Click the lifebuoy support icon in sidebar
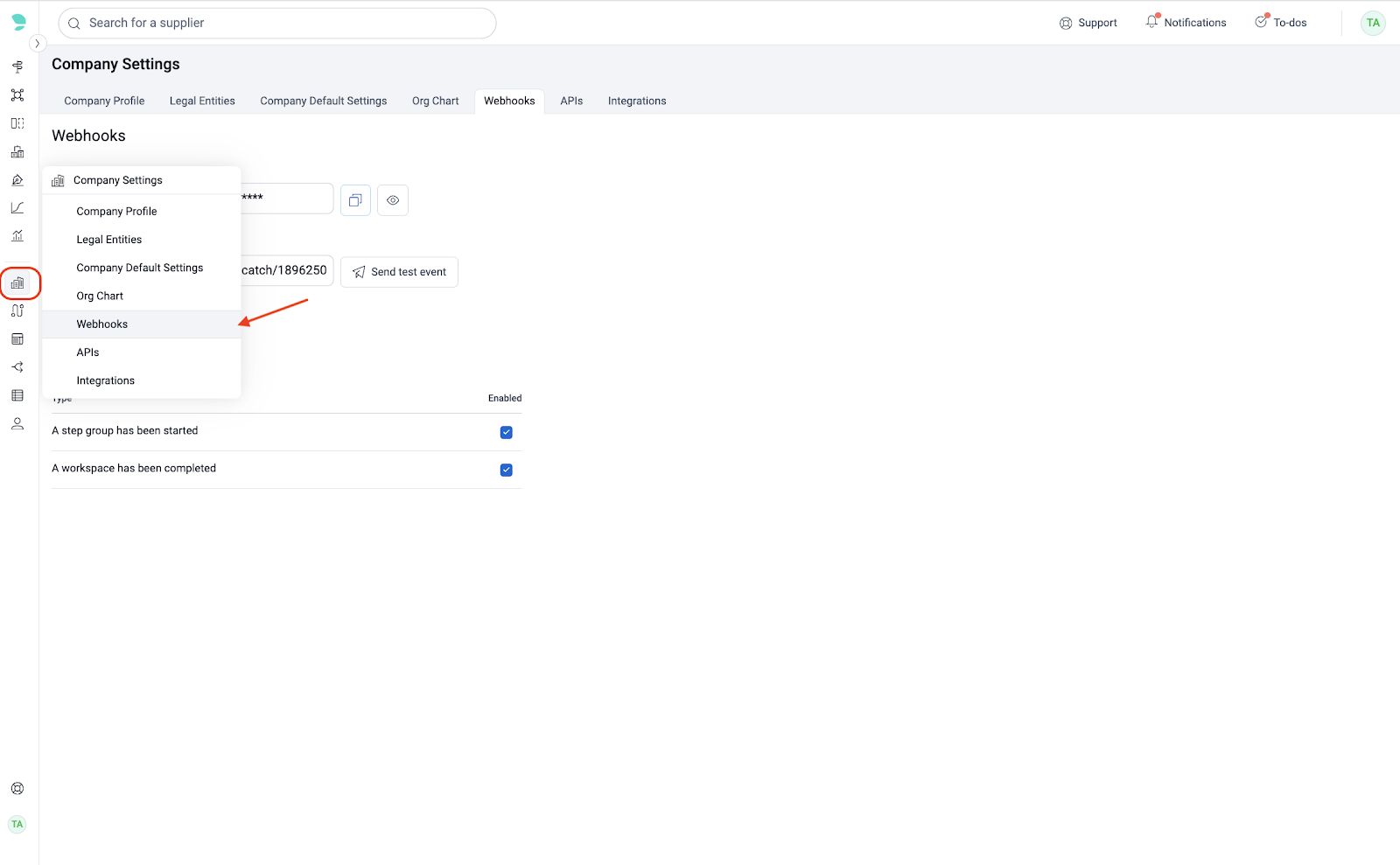Screen dimensions: 1400x865 17,789
